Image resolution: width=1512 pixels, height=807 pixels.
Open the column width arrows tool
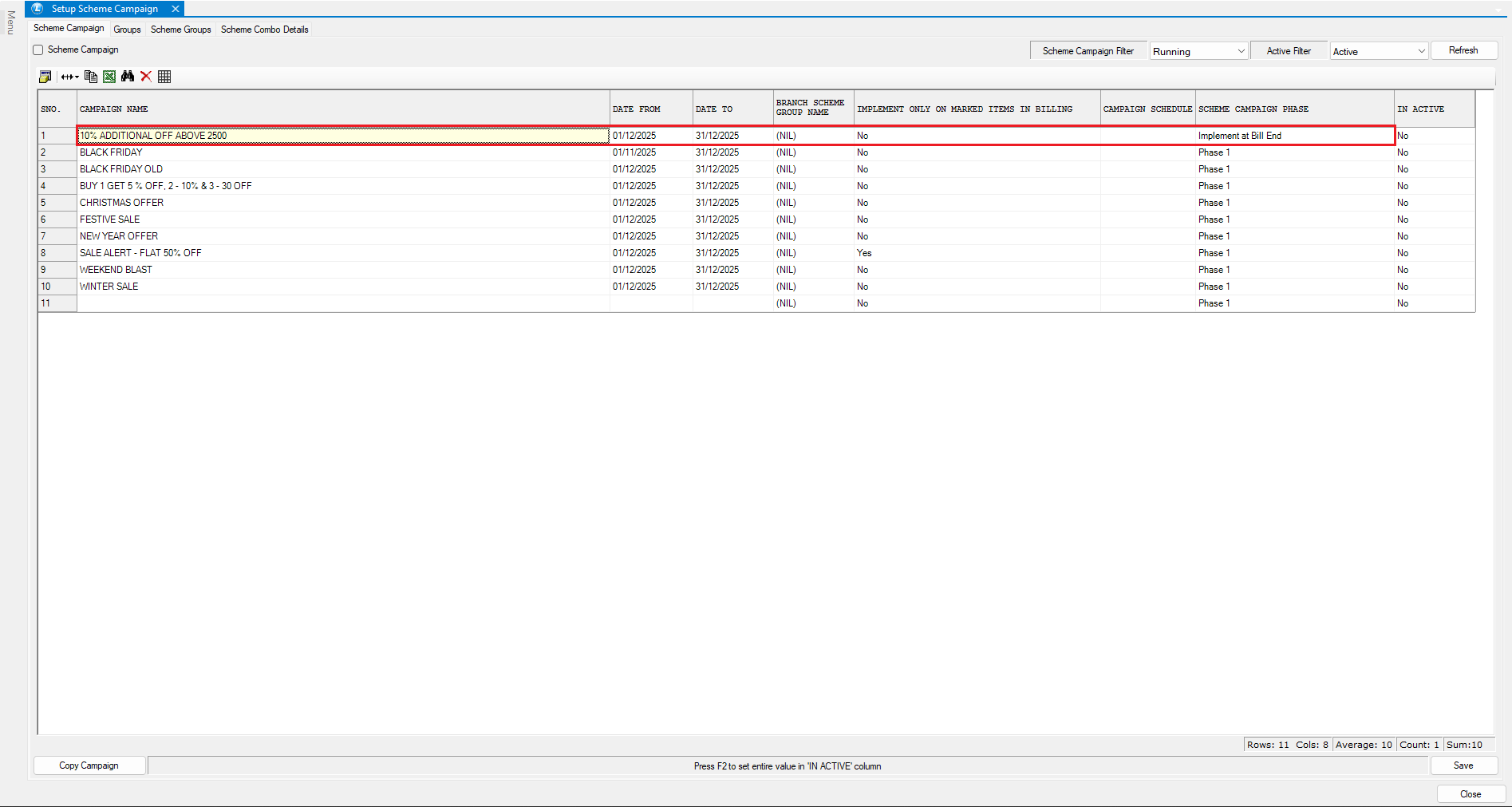point(70,77)
